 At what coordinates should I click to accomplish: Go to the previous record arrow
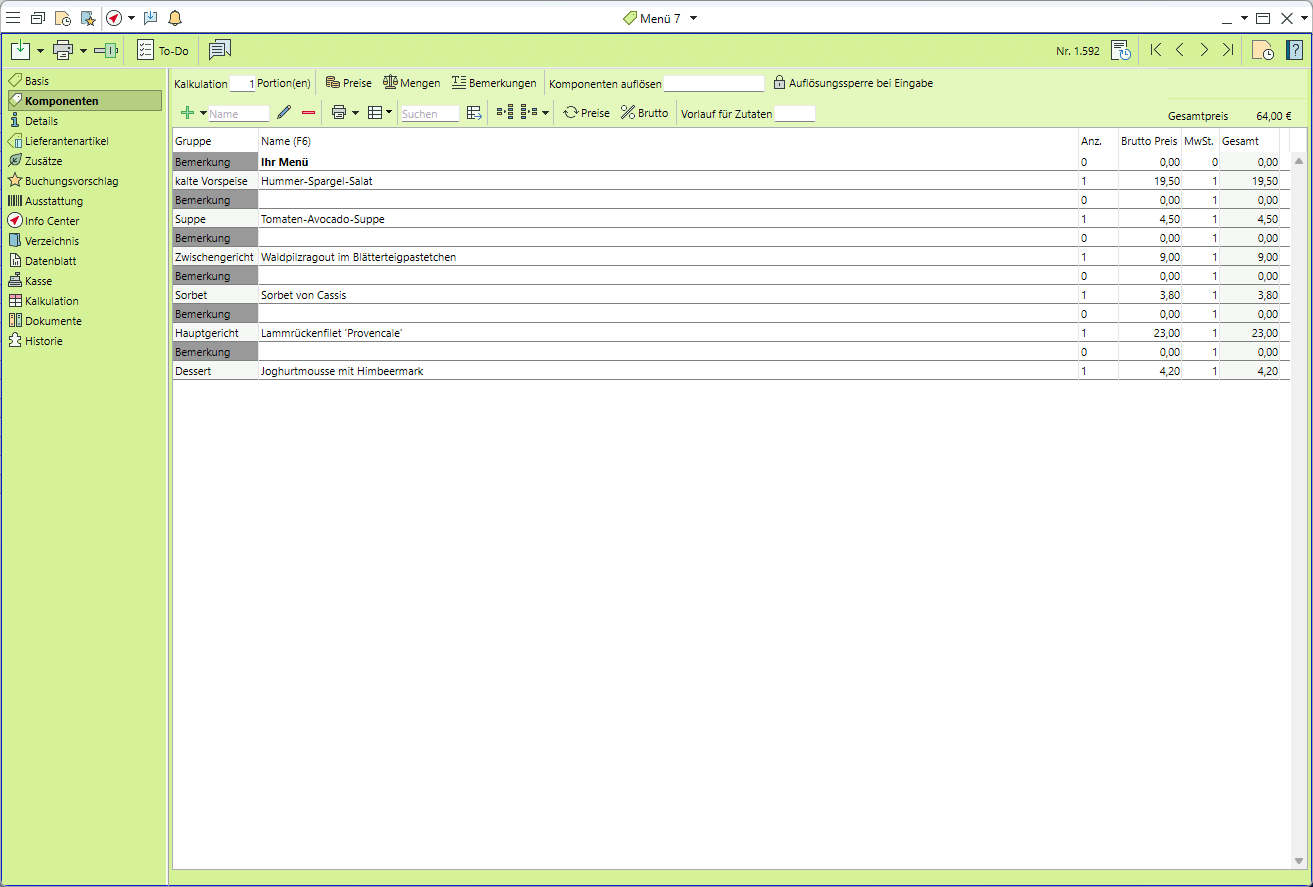click(1180, 50)
